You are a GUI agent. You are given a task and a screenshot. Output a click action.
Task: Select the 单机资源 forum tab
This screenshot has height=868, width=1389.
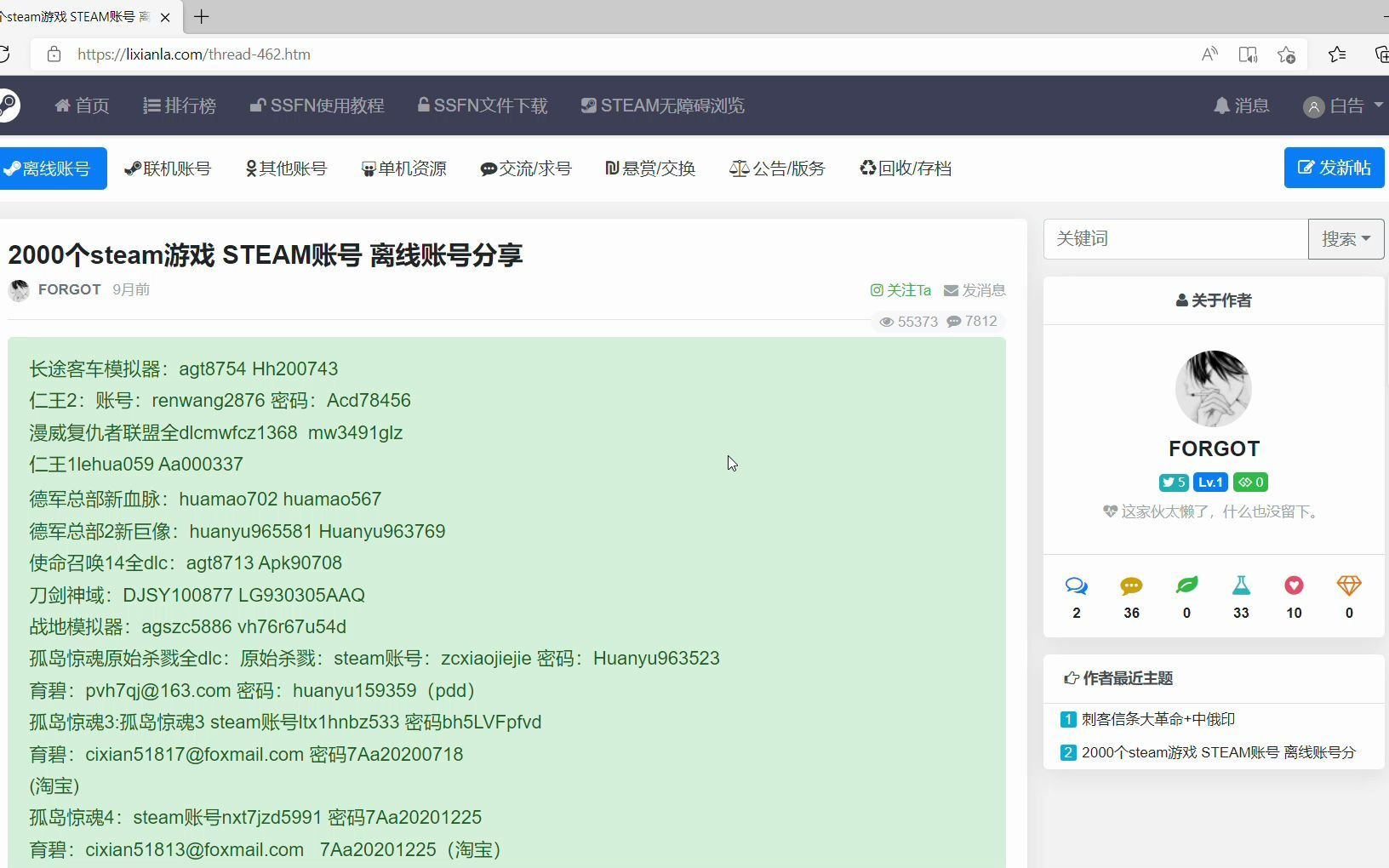tap(404, 168)
